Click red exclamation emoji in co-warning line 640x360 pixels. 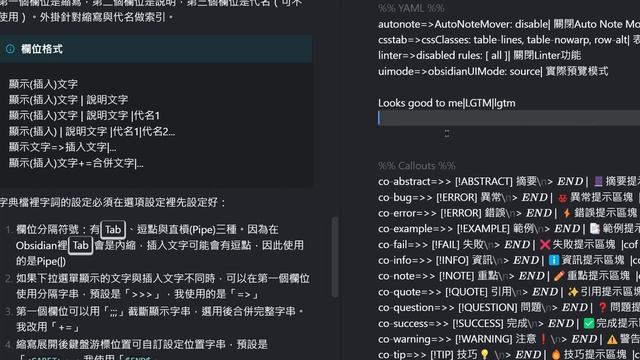coord(543,339)
